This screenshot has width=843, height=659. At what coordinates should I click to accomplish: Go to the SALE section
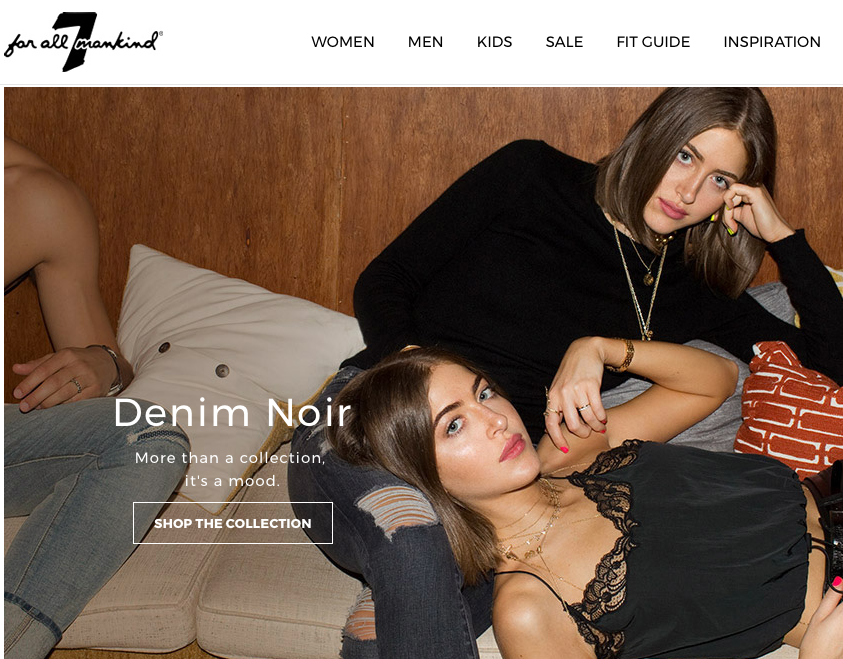pos(564,42)
